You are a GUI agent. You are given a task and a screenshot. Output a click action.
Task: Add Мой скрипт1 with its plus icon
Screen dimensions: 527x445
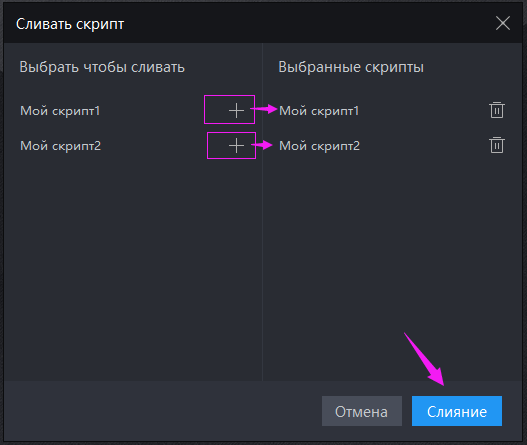click(236, 110)
